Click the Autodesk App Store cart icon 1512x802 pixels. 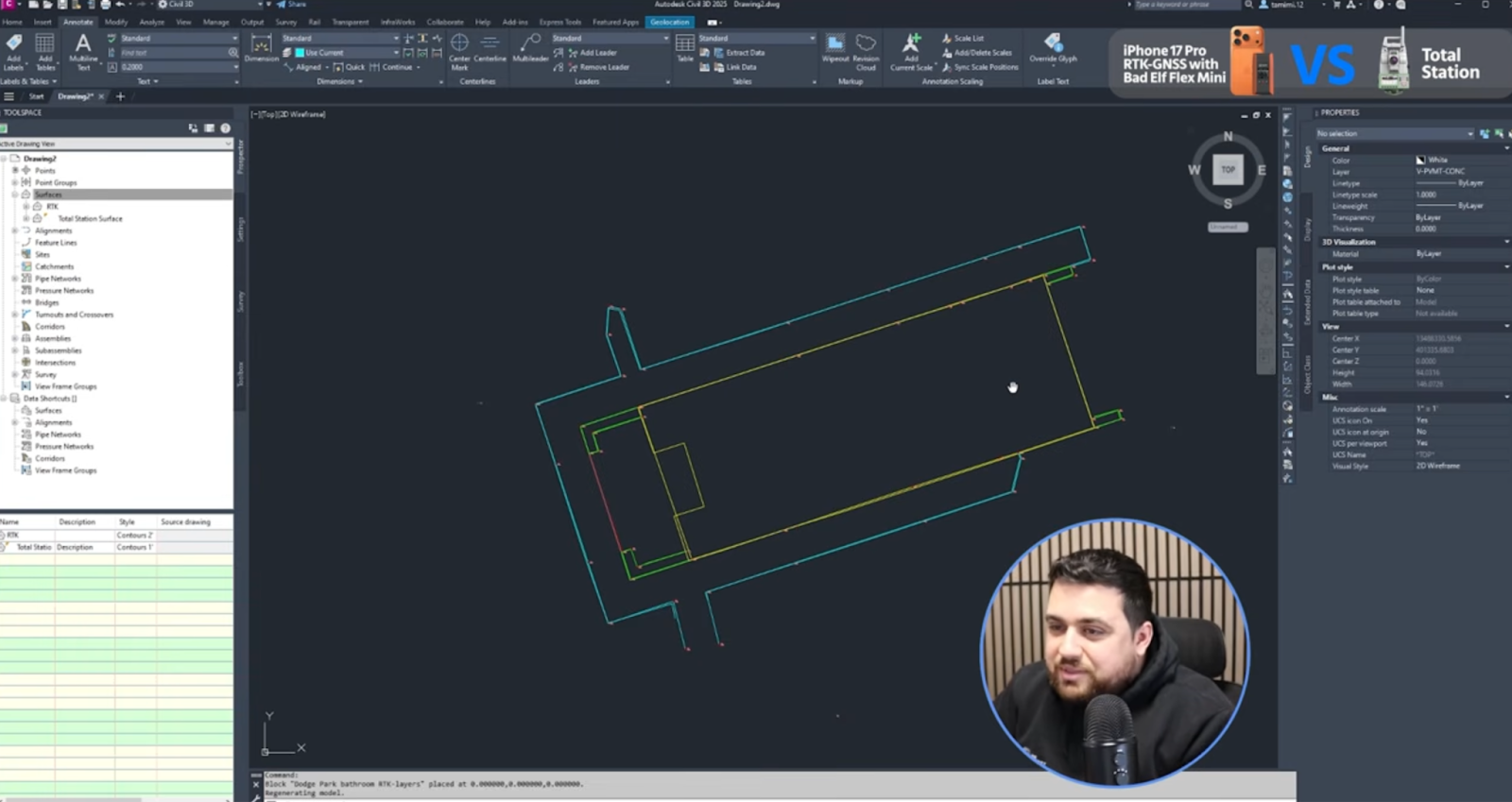pyautogui.click(x=1336, y=5)
